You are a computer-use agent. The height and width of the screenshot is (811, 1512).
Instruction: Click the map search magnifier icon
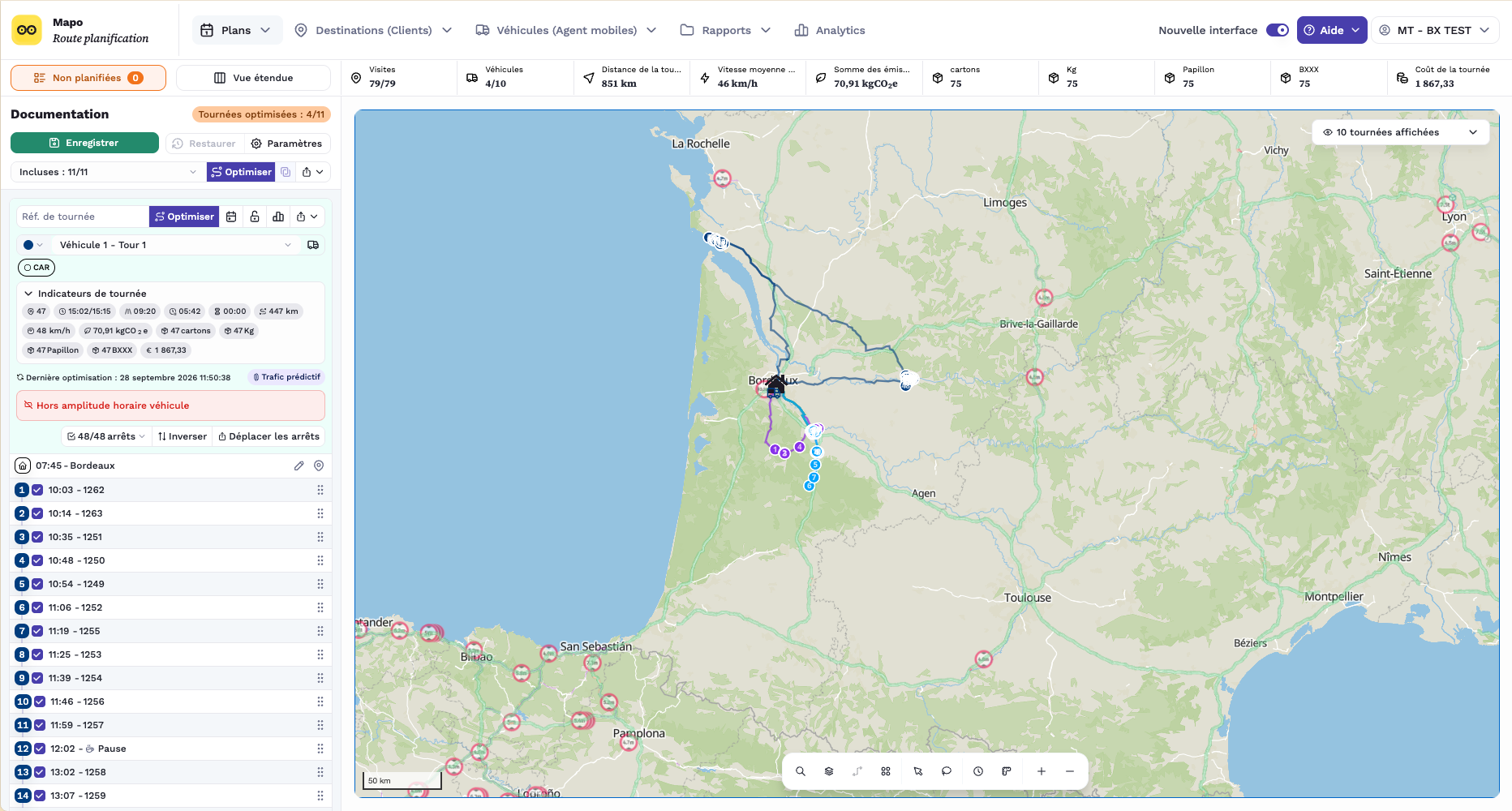[x=800, y=771]
